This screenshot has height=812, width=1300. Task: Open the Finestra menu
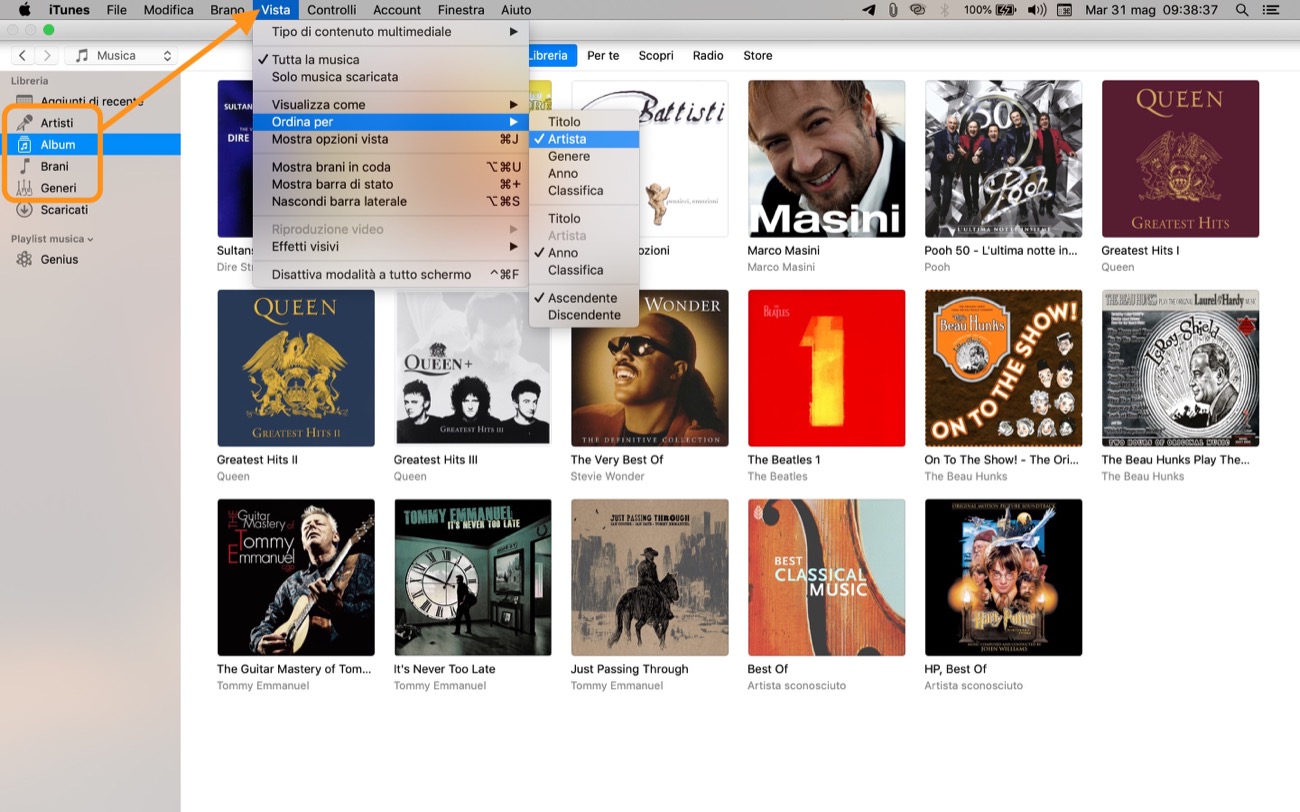pyautogui.click(x=461, y=10)
